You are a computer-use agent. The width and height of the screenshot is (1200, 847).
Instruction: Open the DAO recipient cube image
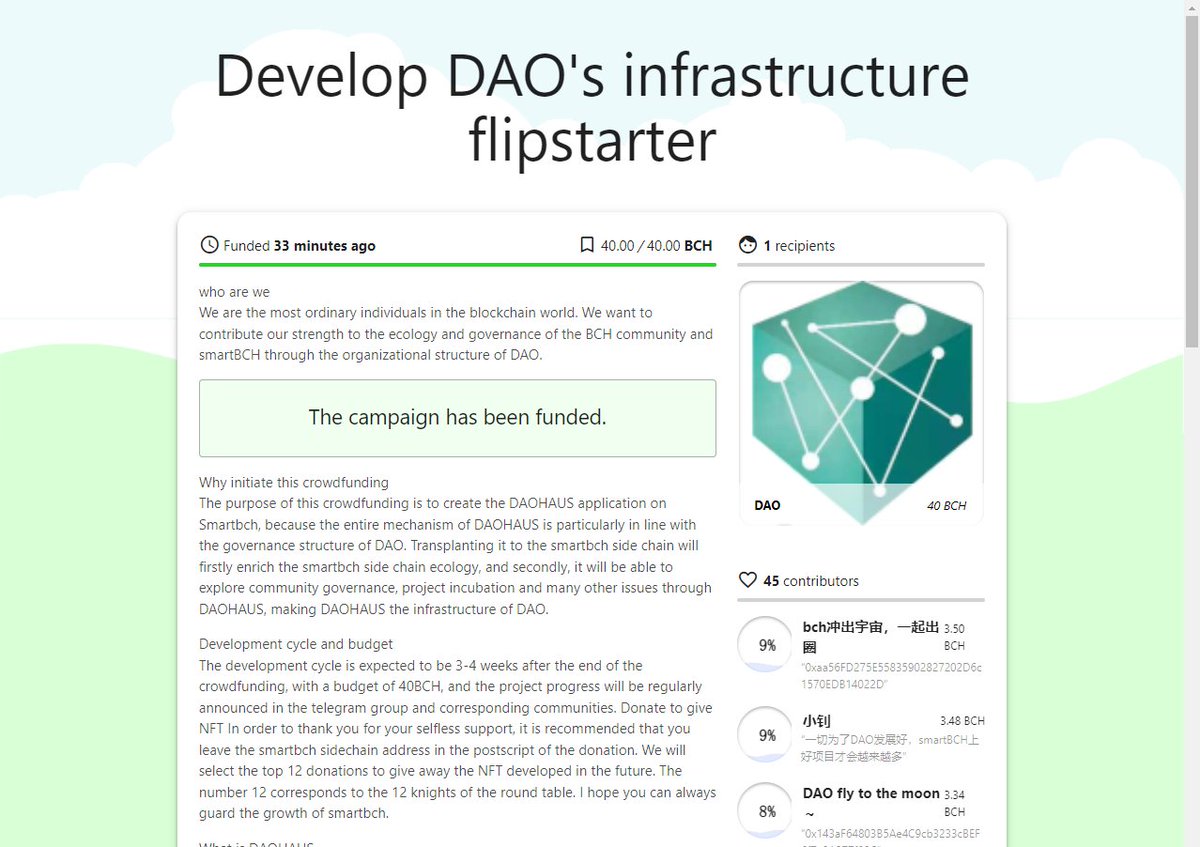(x=861, y=403)
